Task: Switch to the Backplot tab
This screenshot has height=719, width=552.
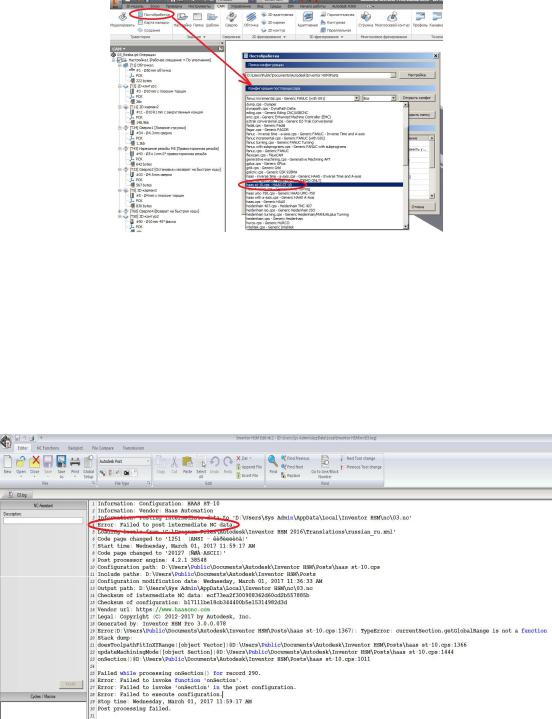Action: 75,448
